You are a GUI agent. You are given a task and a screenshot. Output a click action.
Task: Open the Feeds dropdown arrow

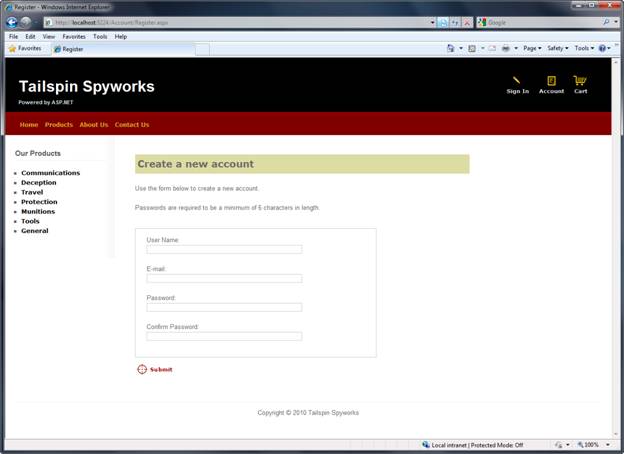[x=482, y=48]
